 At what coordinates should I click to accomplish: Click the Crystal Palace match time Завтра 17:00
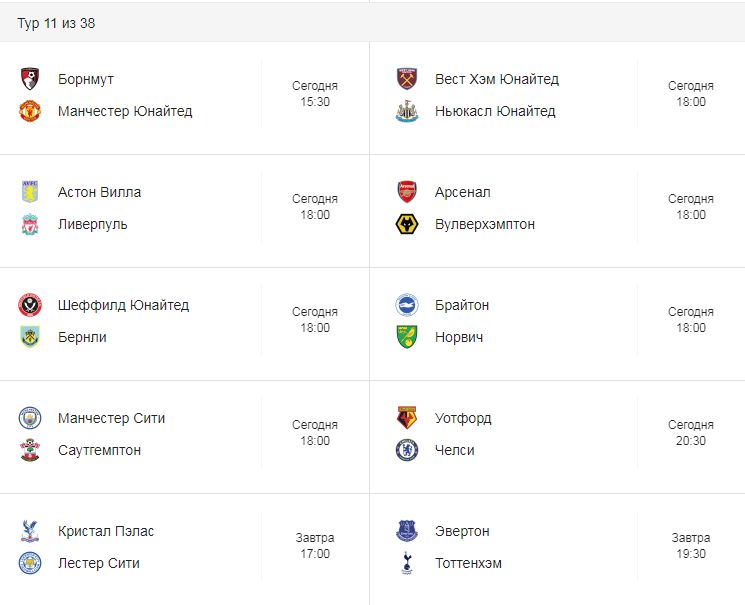pyautogui.click(x=315, y=546)
